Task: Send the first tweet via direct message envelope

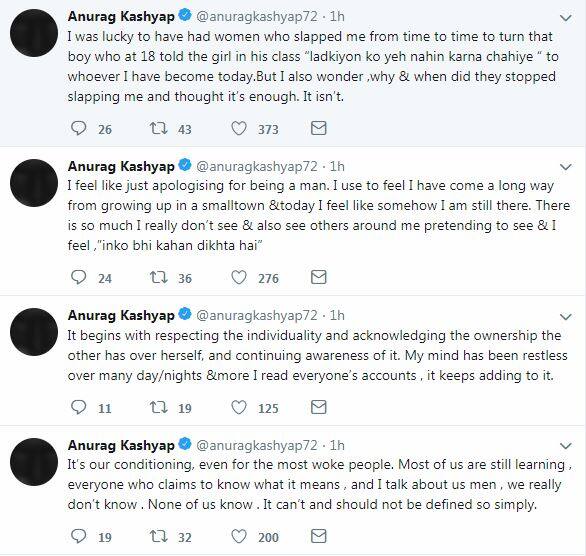Action: click(x=319, y=128)
